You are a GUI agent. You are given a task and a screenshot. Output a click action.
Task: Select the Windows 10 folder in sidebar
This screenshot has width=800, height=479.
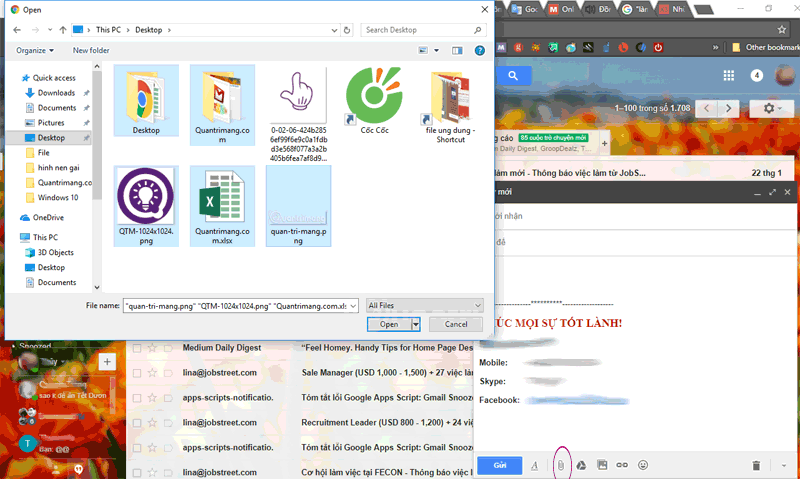(x=58, y=197)
